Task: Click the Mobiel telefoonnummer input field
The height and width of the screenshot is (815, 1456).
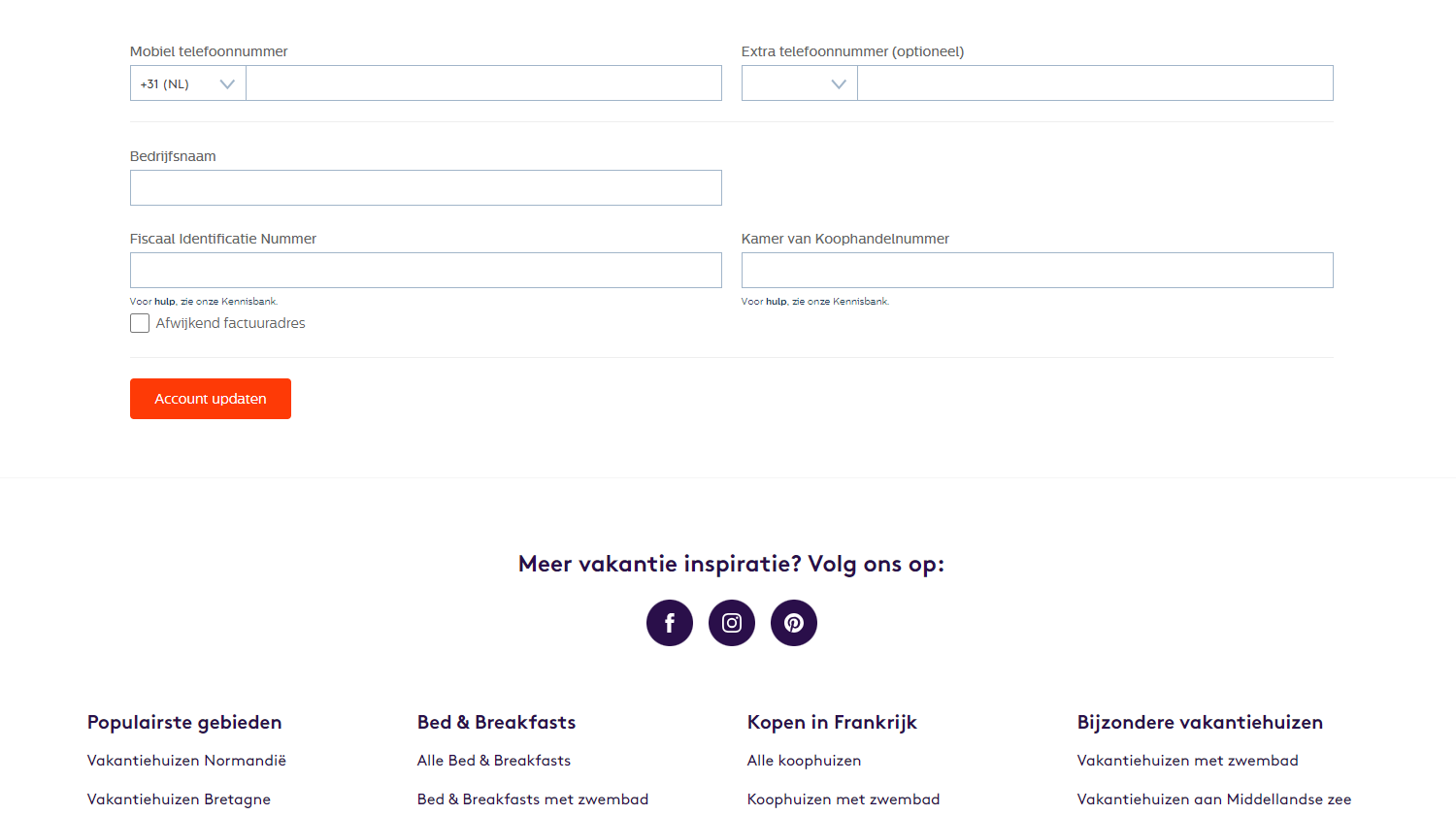Action: 483,83
